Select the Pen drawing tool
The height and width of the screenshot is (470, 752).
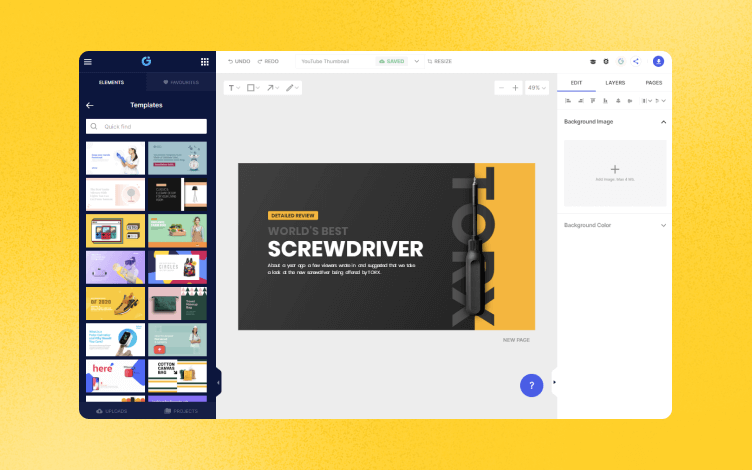pyautogui.click(x=289, y=88)
